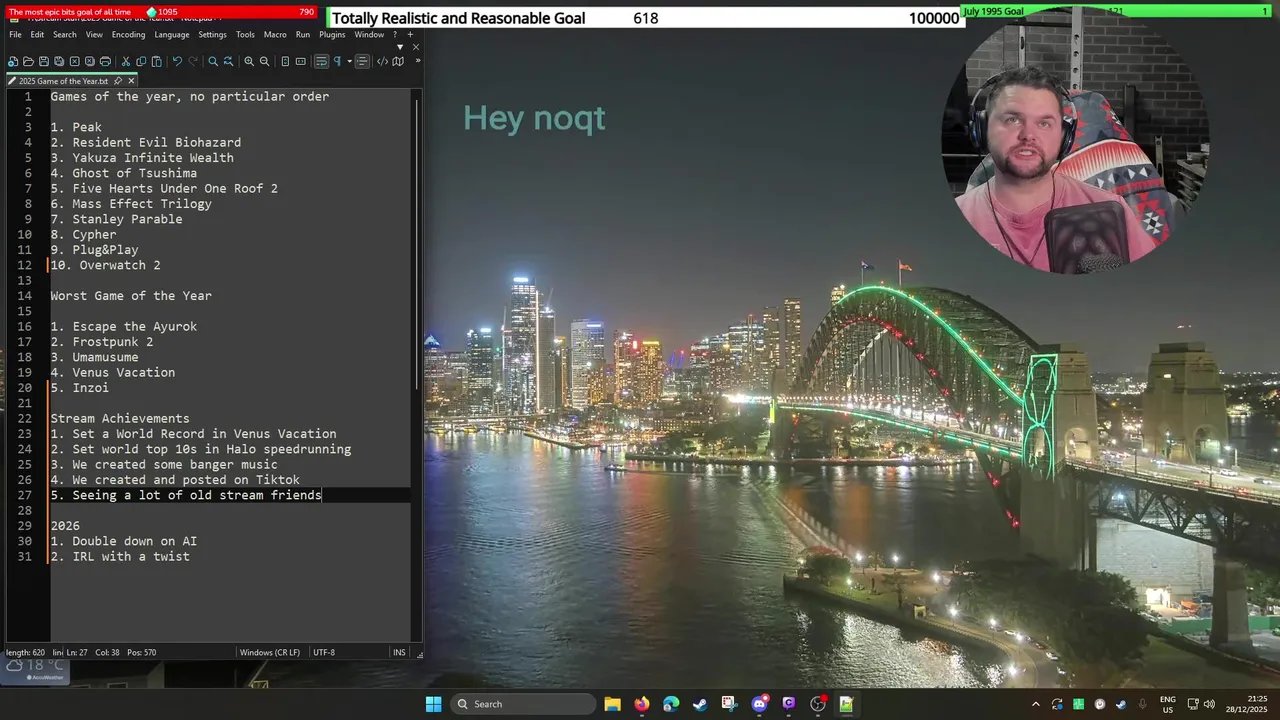Zoom out with the minus magnifier icon
Image resolution: width=1280 pixels, height=720 pixels.
pos(265,61)
